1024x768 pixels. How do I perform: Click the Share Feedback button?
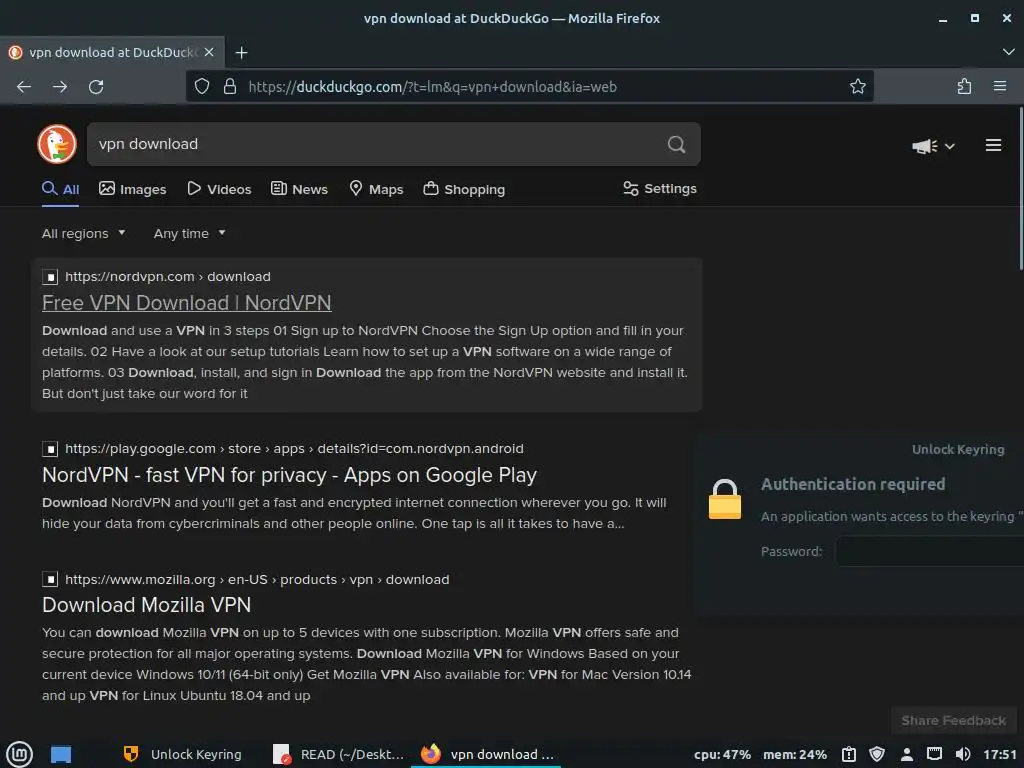(x=953, y=720)
